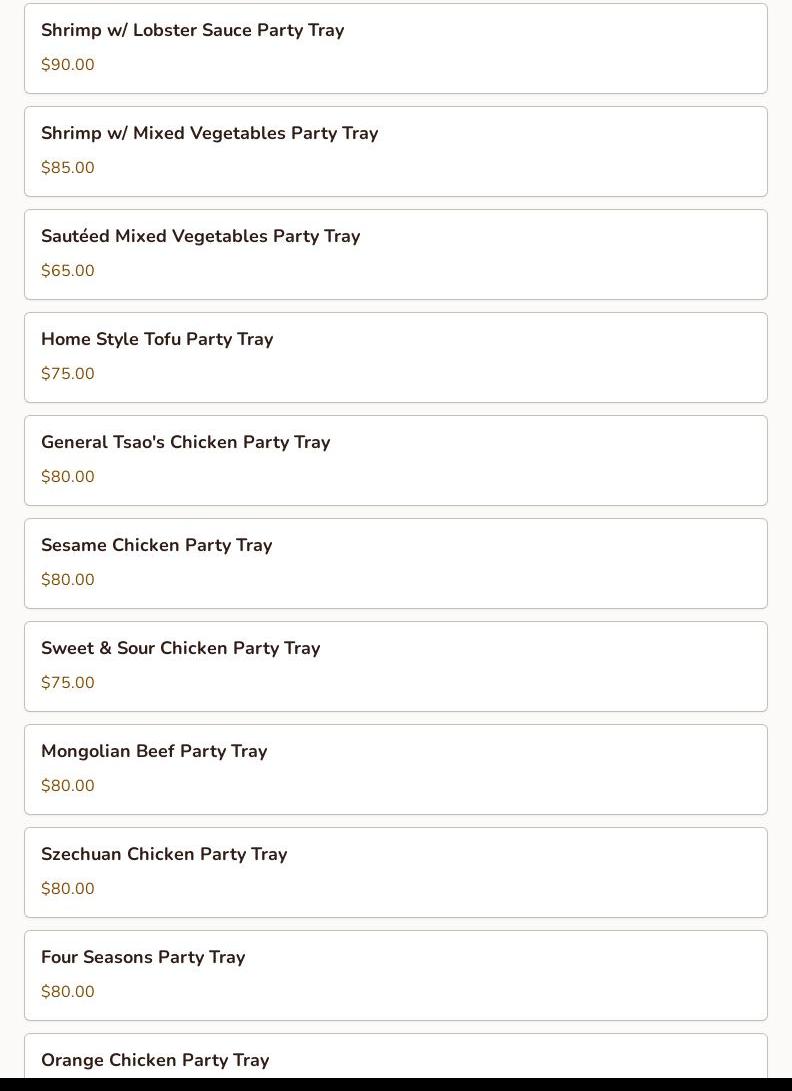
Task: Tap the price under Four Seasons Party Tray
Action: 68,992
